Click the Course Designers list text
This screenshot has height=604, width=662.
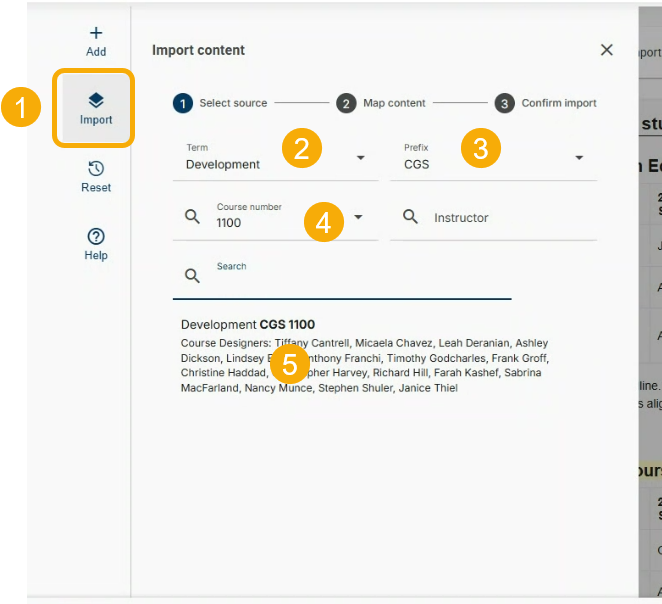pyautogui.click(x=365, y=366)
